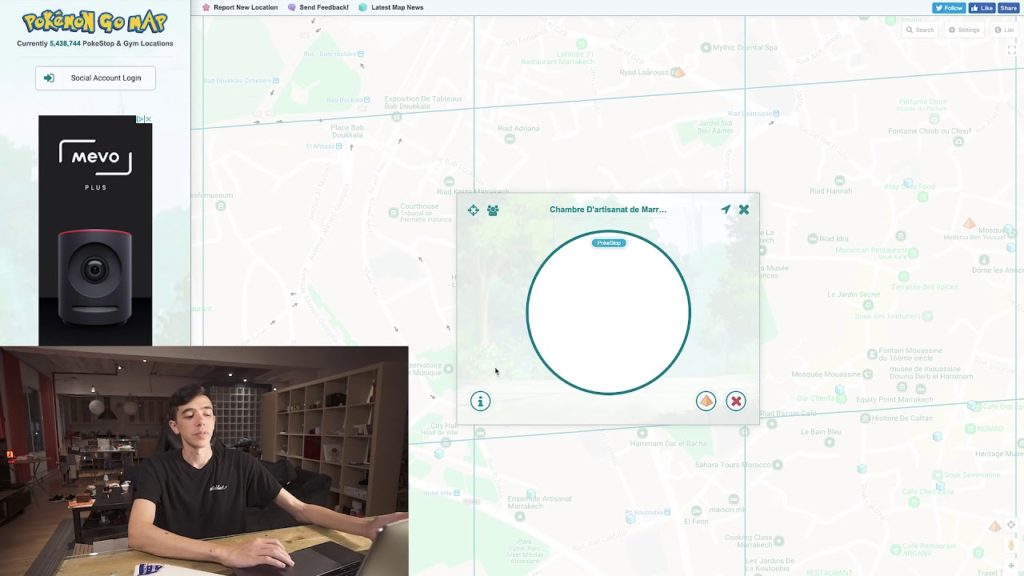Open the info icon in PokeStop popup
Viewport: 1024px width, 576px height.
pyautogui.click(x=481, y=401)
